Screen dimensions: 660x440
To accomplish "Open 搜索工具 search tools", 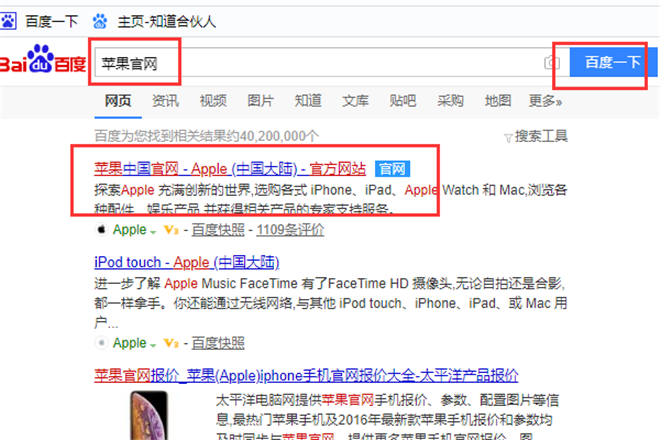I will pos(541,136).
